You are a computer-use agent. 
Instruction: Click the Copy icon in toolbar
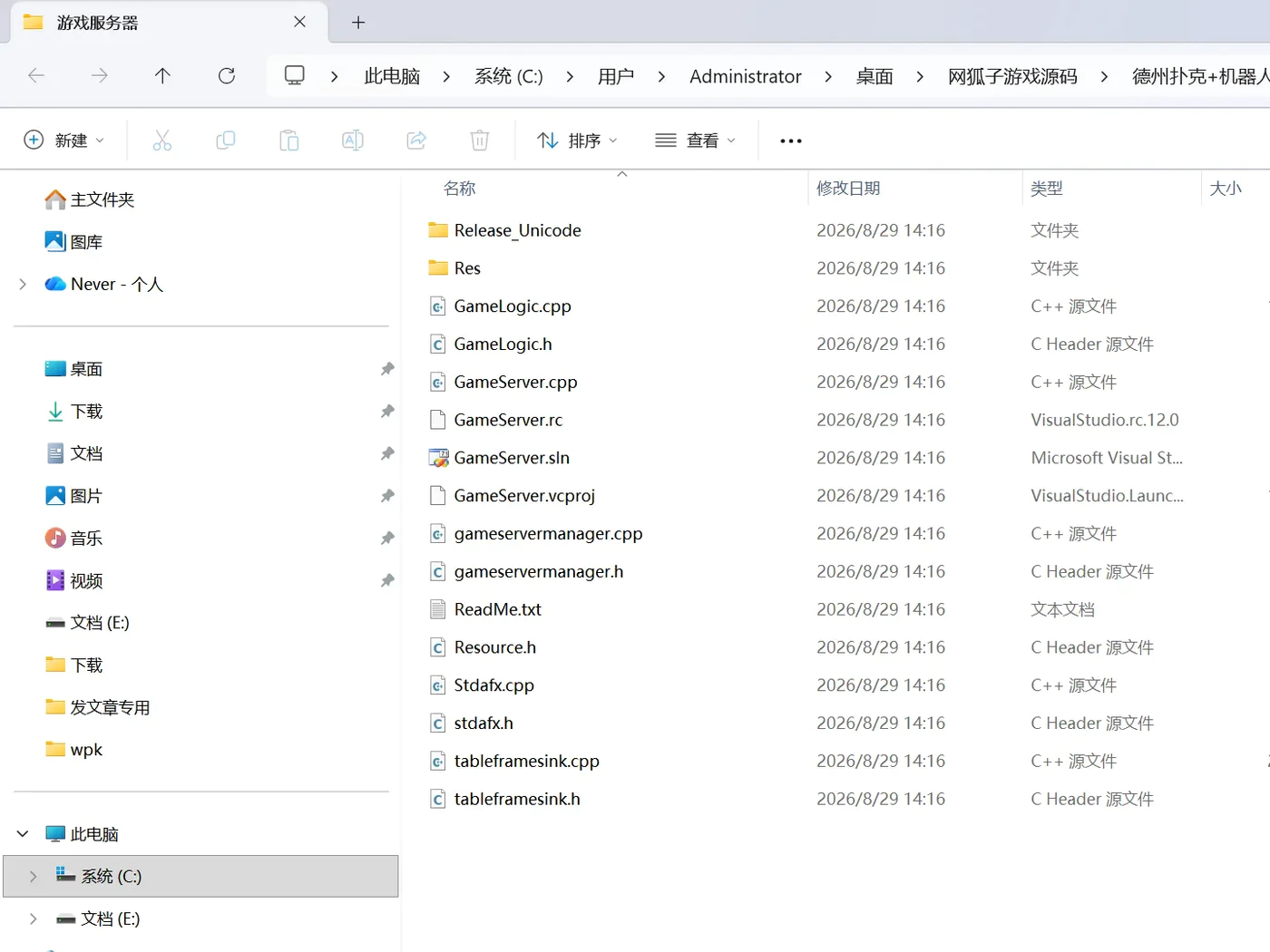click(226, 141)
